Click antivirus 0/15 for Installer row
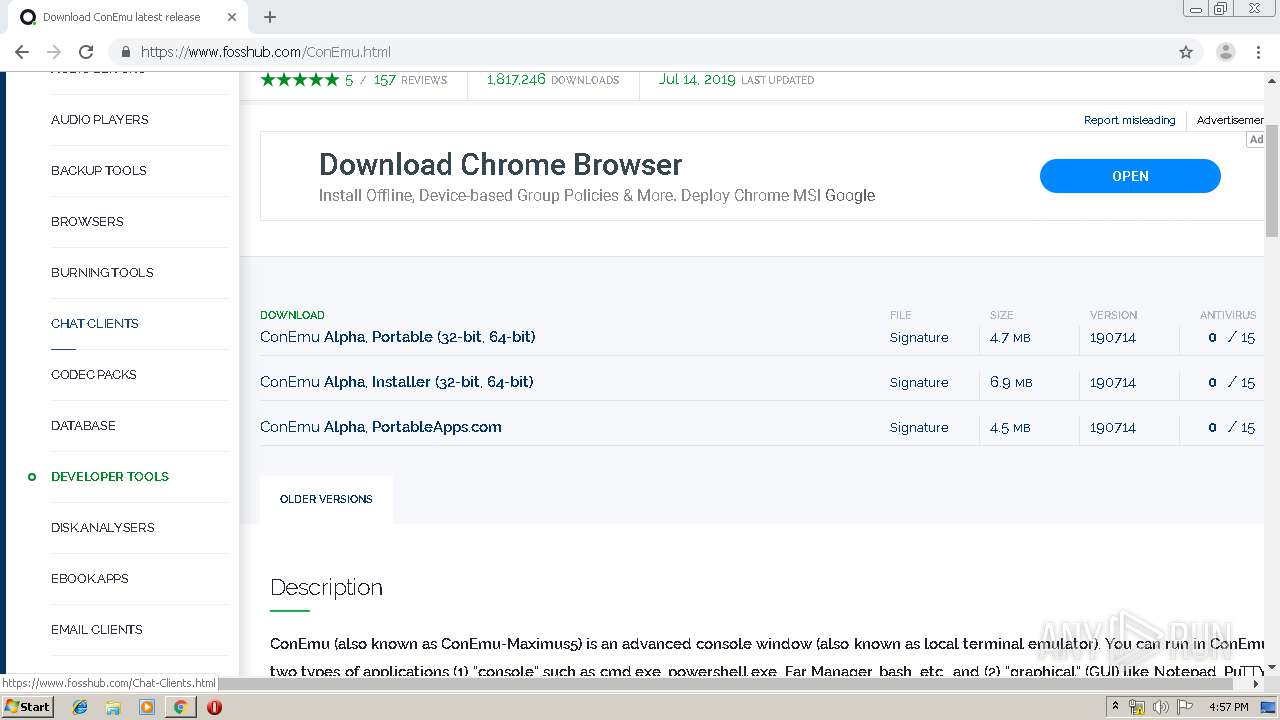 [1231, 383]
